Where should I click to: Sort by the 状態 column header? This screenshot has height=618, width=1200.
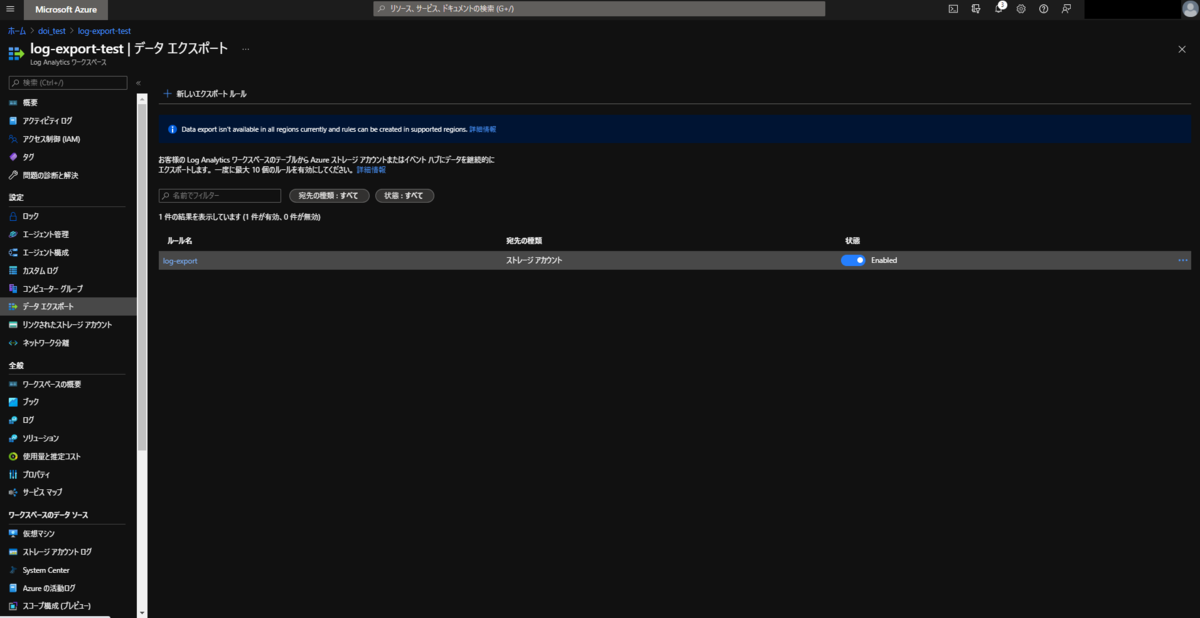click(852, 241)
